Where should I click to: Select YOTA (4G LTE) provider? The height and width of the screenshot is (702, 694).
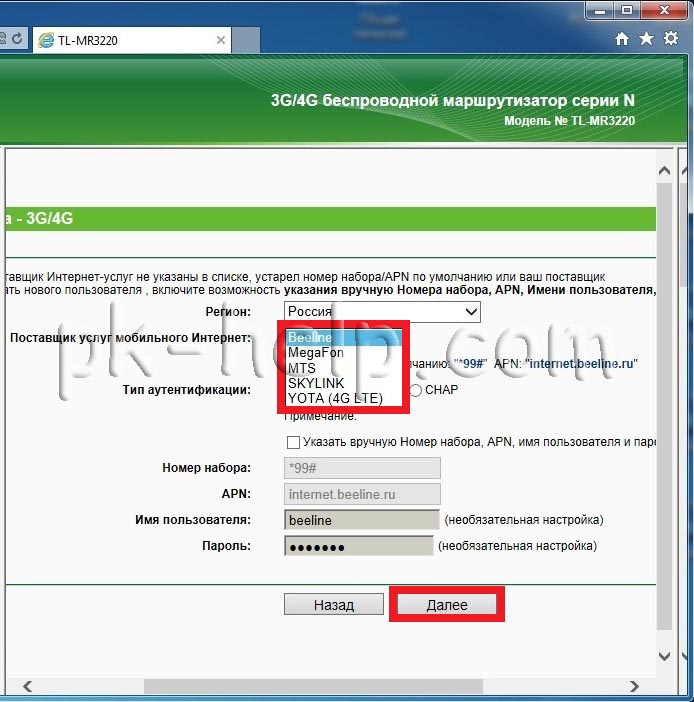(344, 398)
